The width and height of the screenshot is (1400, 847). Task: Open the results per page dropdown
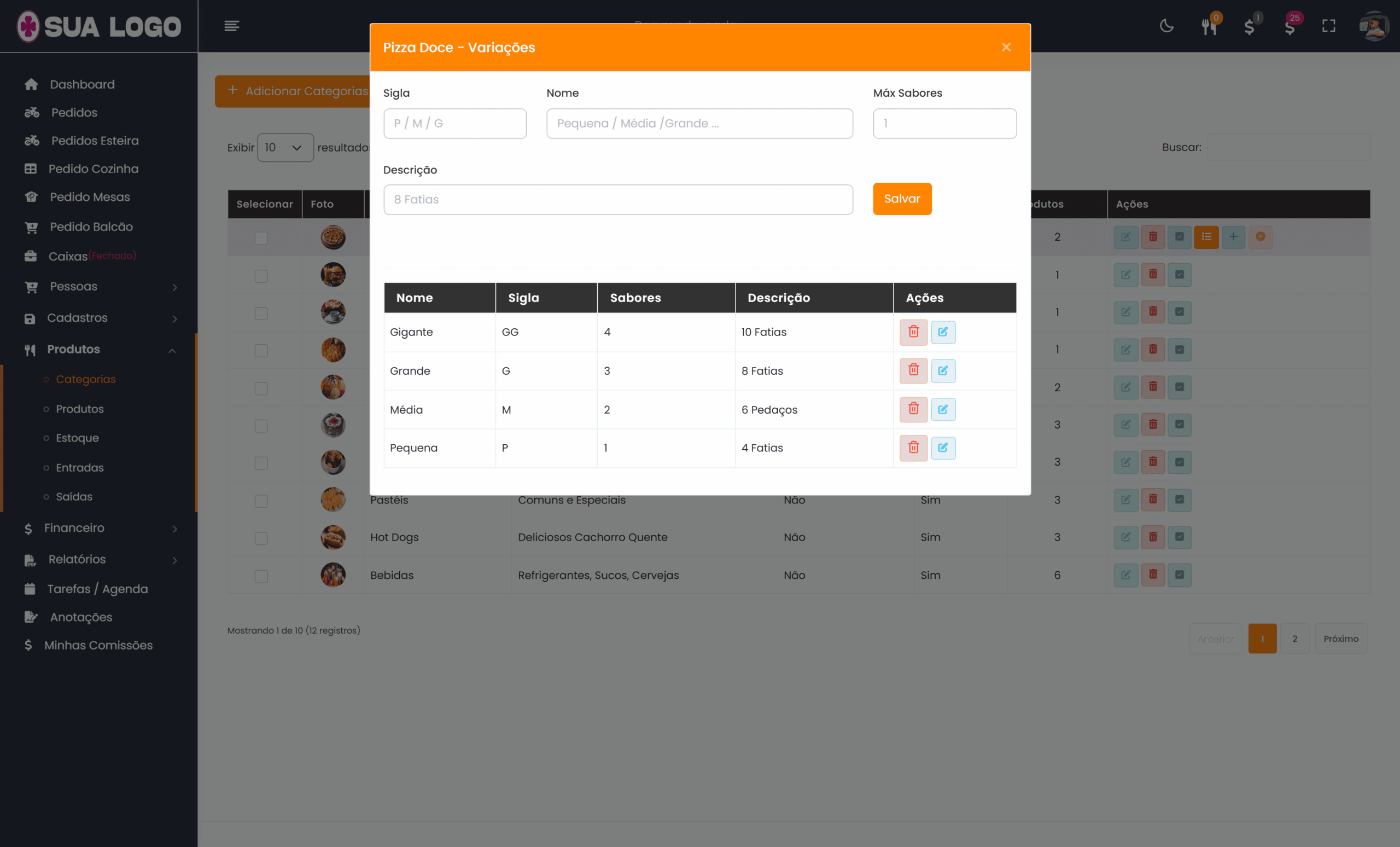coord(285,148)
